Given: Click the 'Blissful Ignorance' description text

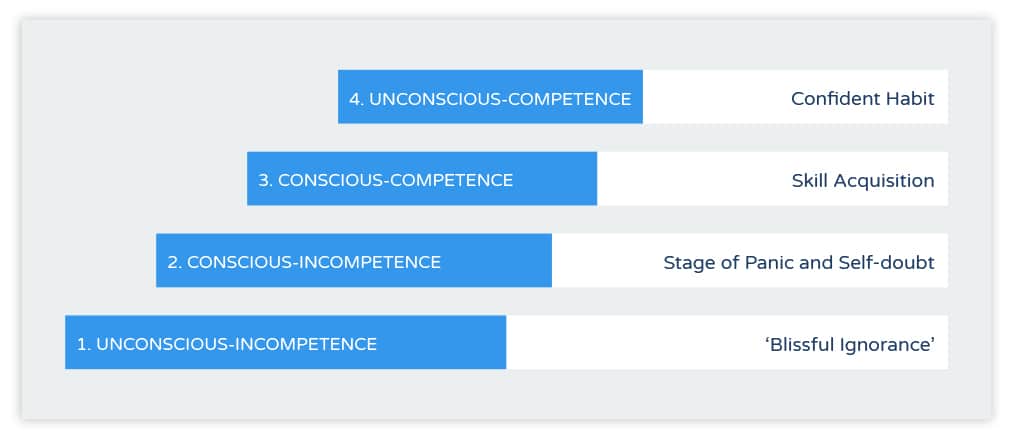Looking at the screenshot, I should (x=850, y=344).
